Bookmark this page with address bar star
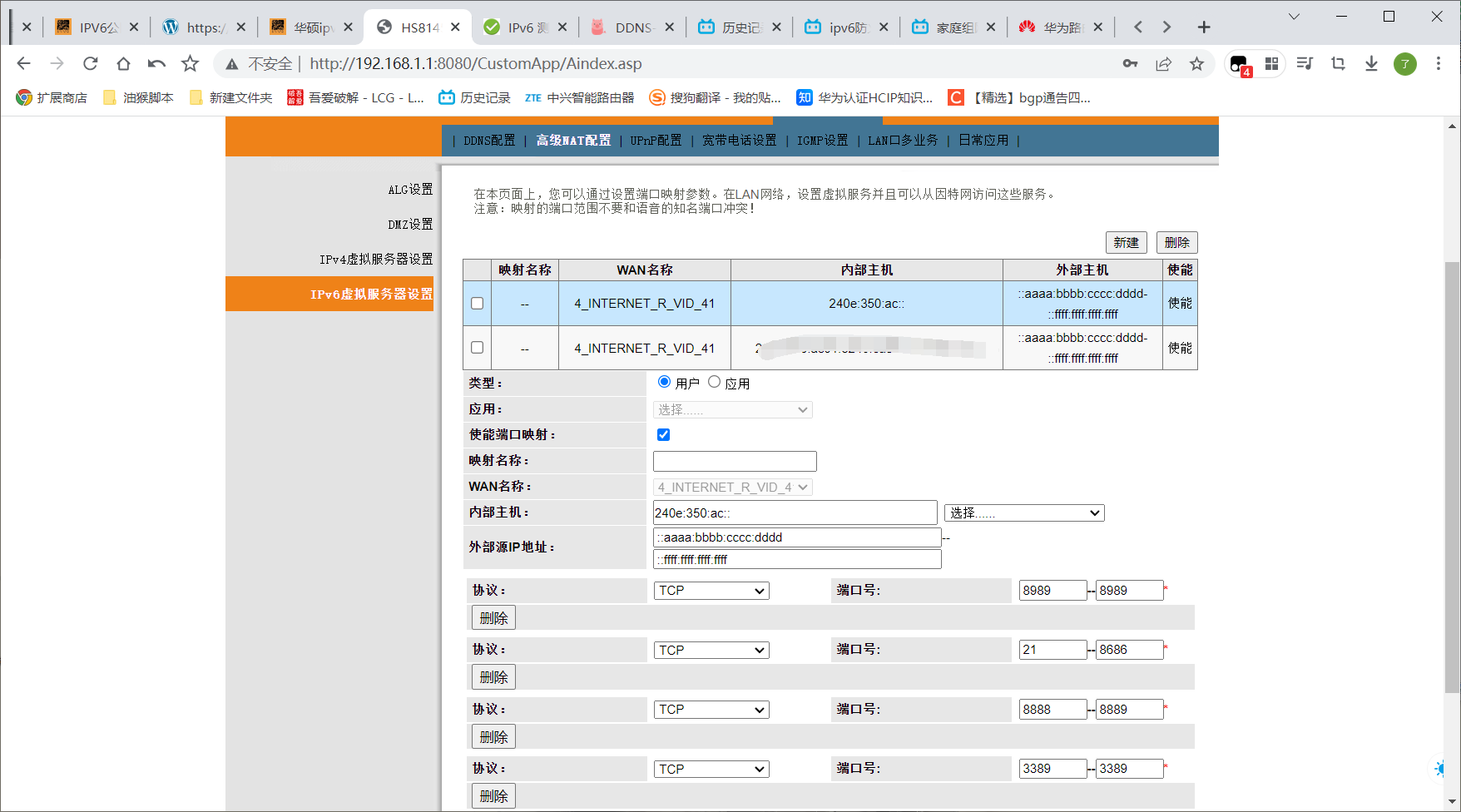The height and width of the screenshot is (812, 1461). tap(1196, 63)
